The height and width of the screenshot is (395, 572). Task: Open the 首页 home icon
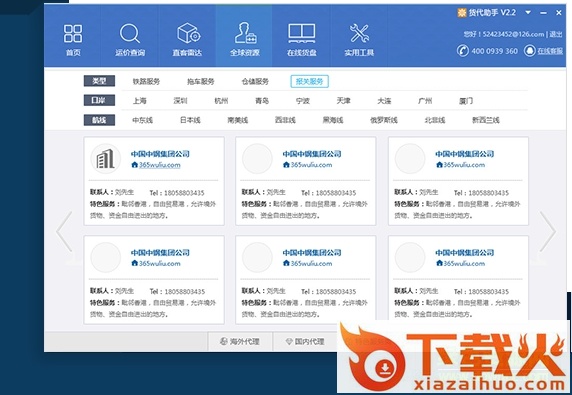coord(73,34)
